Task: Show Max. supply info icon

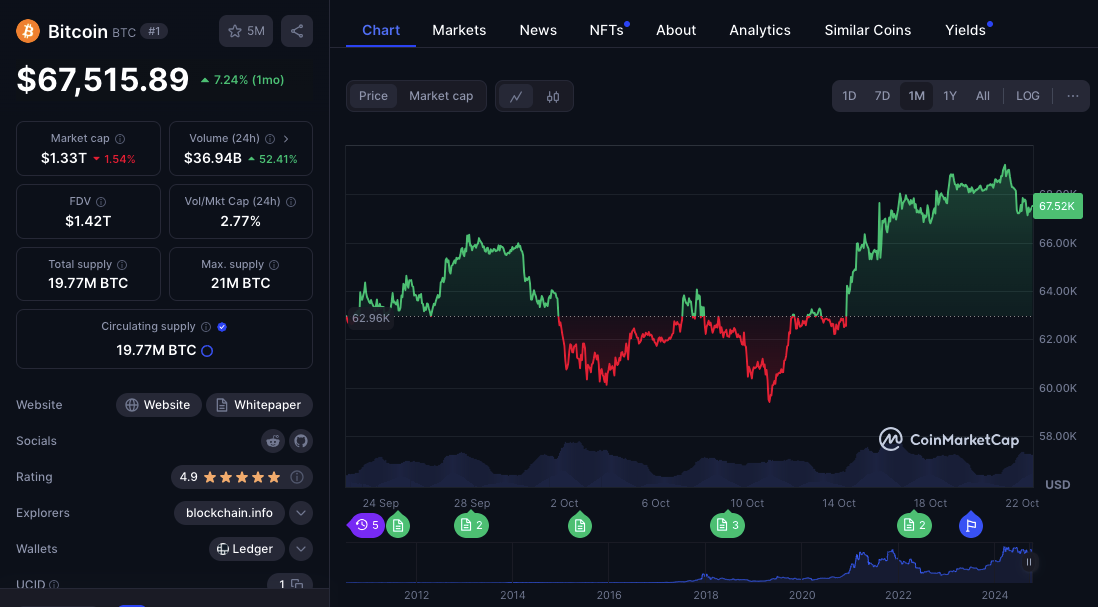Action: [x=274, y=265]
